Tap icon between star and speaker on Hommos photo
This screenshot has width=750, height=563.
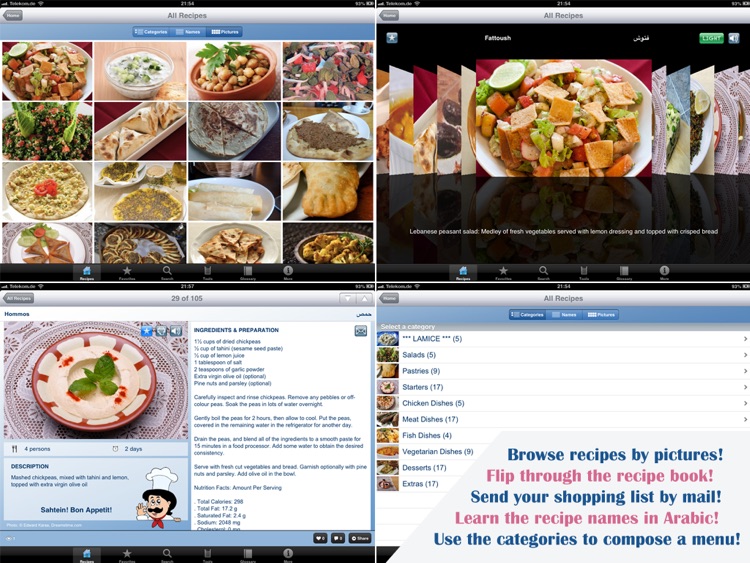coord(162,331)
